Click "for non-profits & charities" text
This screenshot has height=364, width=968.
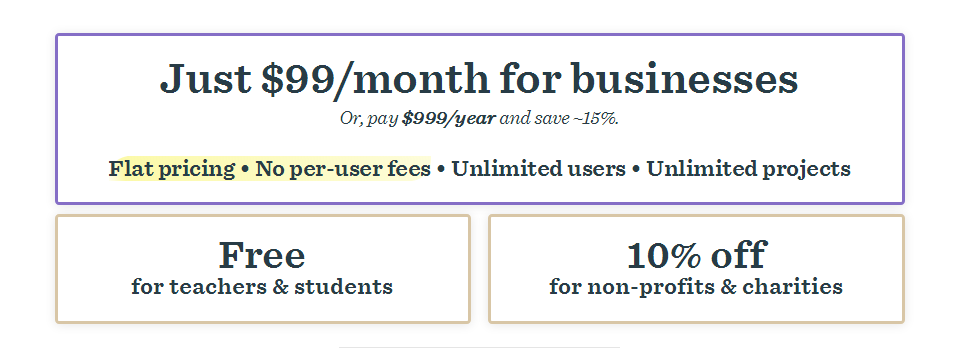pos(696,287)
